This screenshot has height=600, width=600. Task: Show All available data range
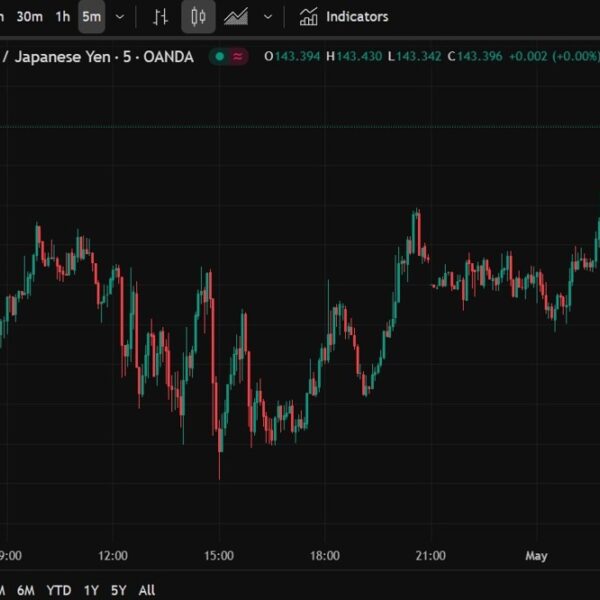147,590
